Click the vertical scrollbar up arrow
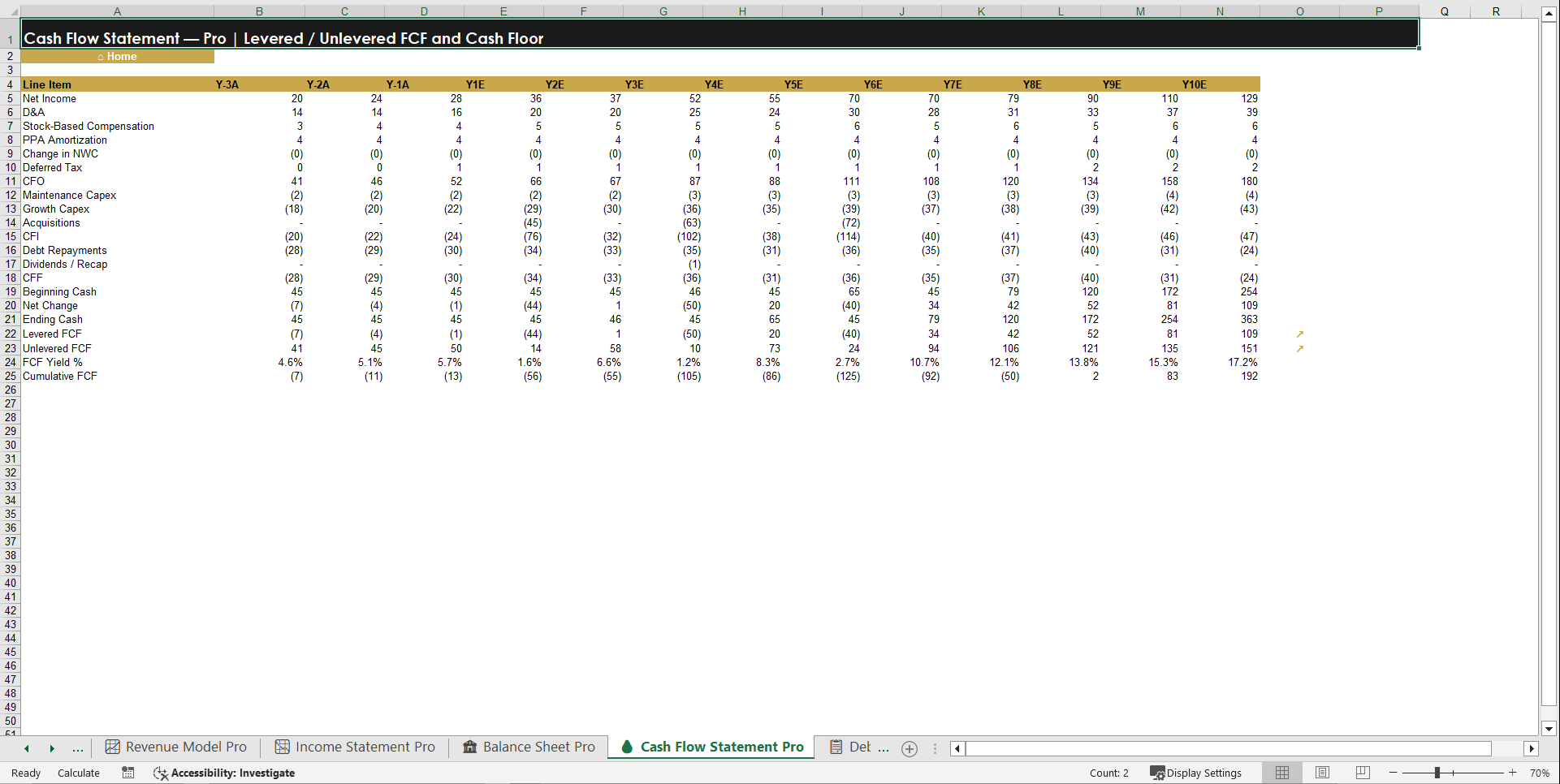 point(1549,15)
